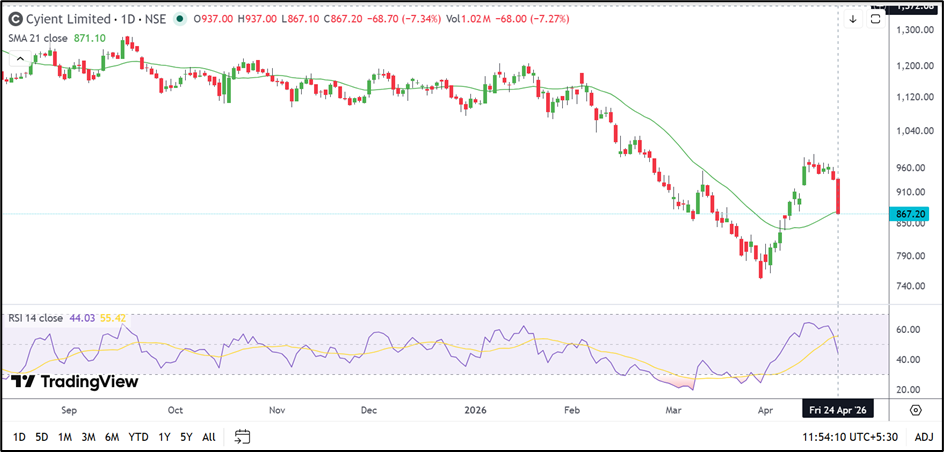Image resolution: width=944 pixels, height=452 pixels.
Task: Click the TradingView logo
Action: (74, 381)
